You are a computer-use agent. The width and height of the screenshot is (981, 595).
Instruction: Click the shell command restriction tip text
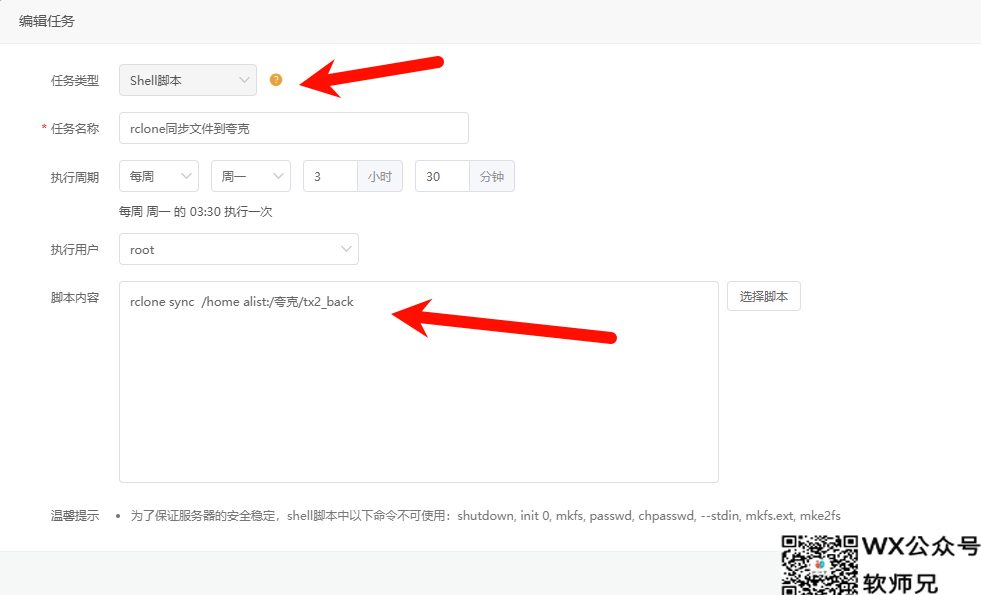(485, 516)
